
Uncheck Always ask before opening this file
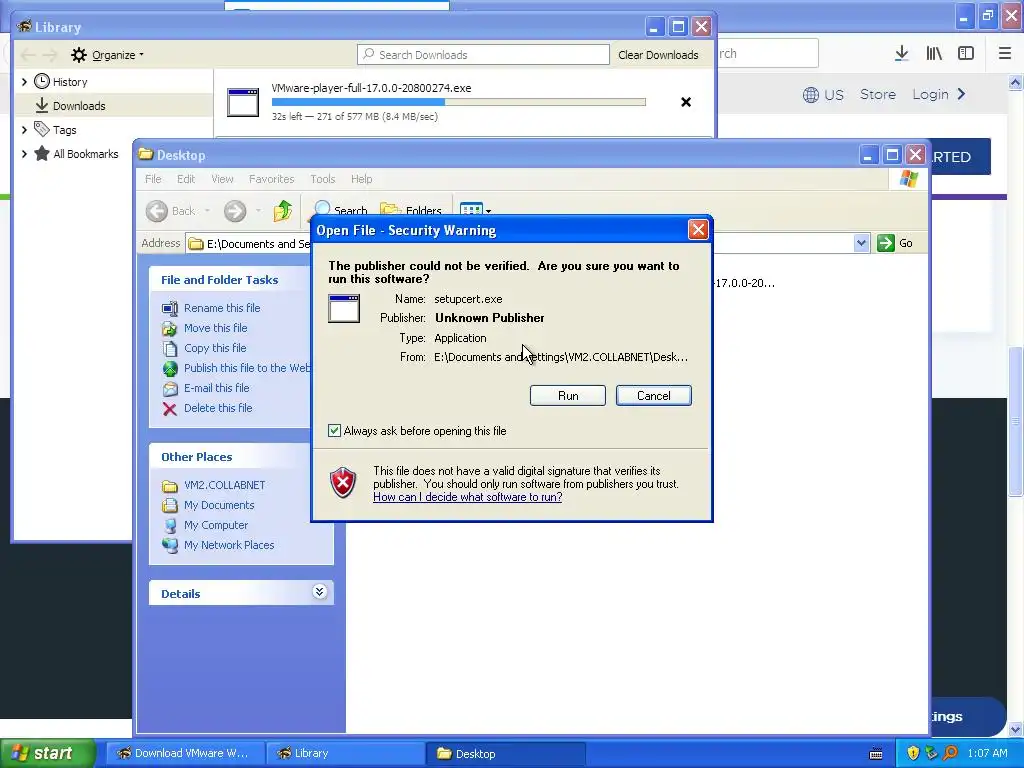(334, 431)
